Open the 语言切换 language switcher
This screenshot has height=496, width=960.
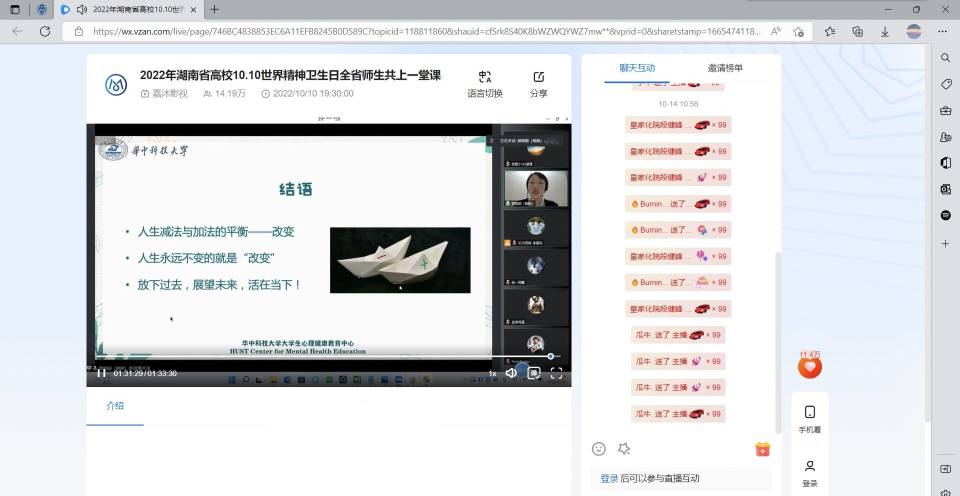coord(485,84)
